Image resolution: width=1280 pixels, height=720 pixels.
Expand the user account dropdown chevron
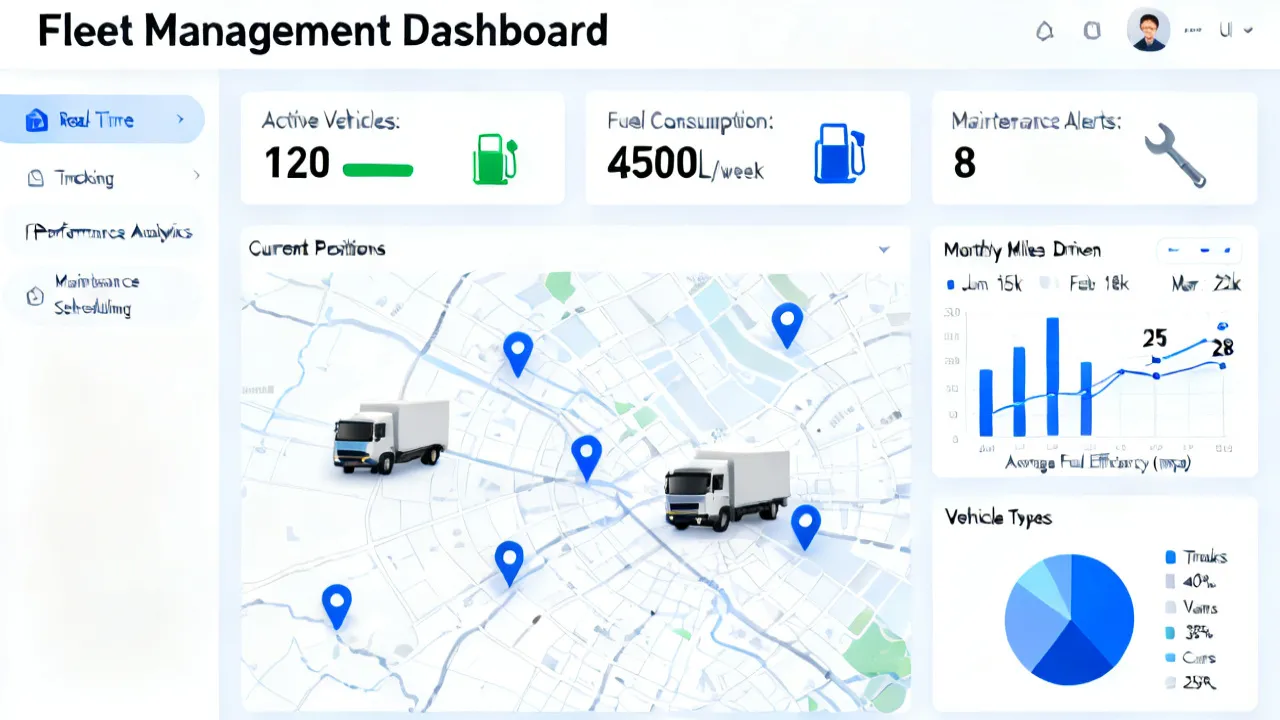tap(1248, 31)
